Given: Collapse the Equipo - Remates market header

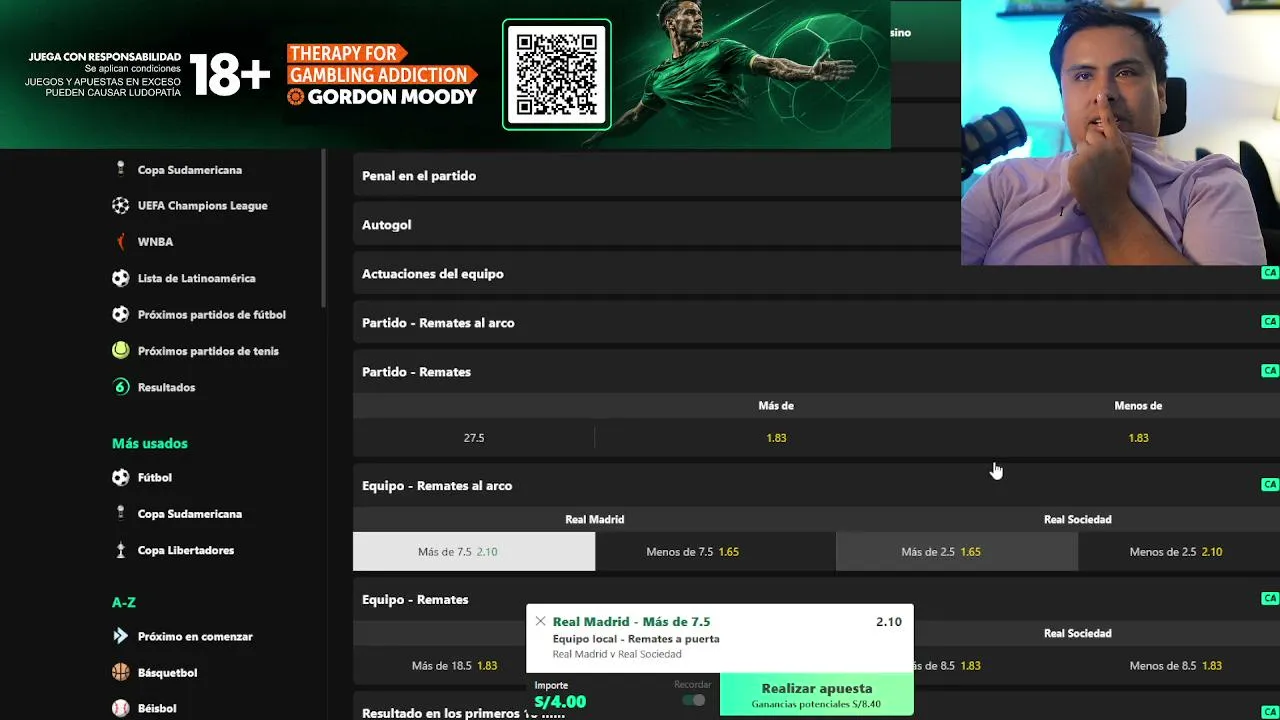Looking at the screenshot, I should [816, 599].
